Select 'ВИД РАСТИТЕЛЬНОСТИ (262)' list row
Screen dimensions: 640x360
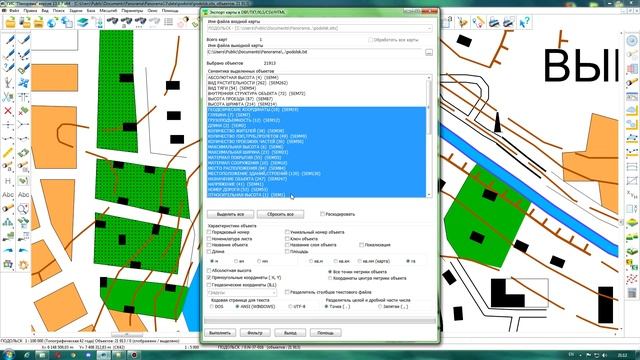click(x=317, y=83)
